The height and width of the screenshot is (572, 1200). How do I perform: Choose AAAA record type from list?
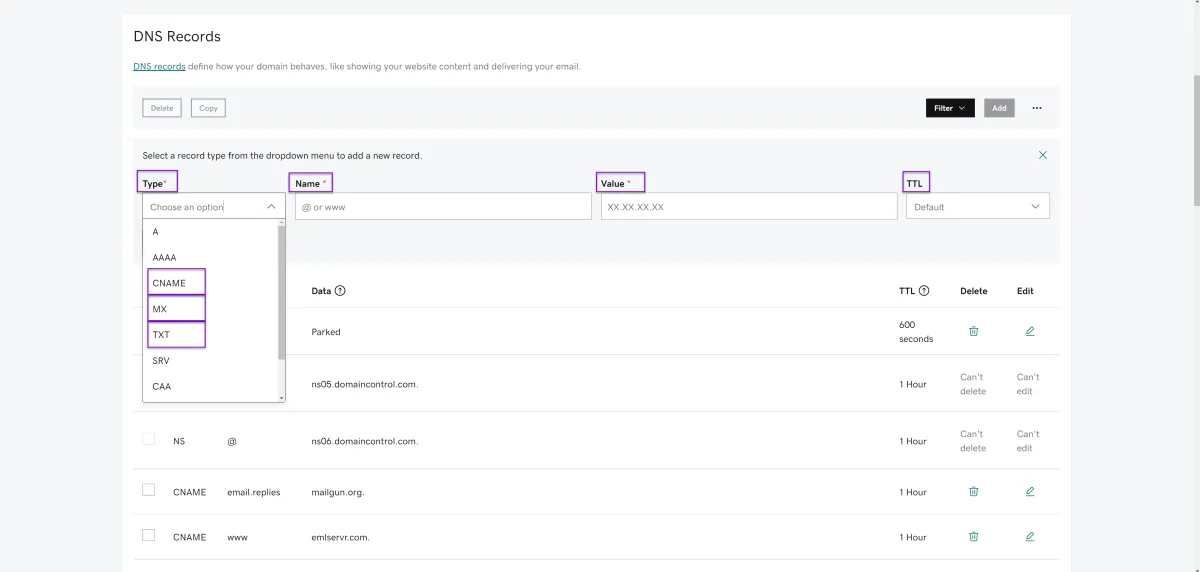[x=210, y=258]
